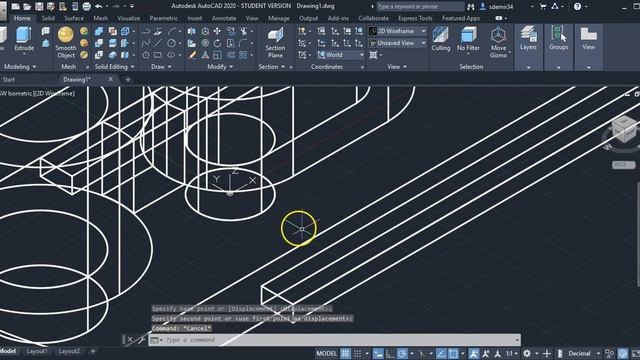Switch to the Annotate ribbon tab
Image resolution: width=640 pixels, height=360 pixels.
224,18
